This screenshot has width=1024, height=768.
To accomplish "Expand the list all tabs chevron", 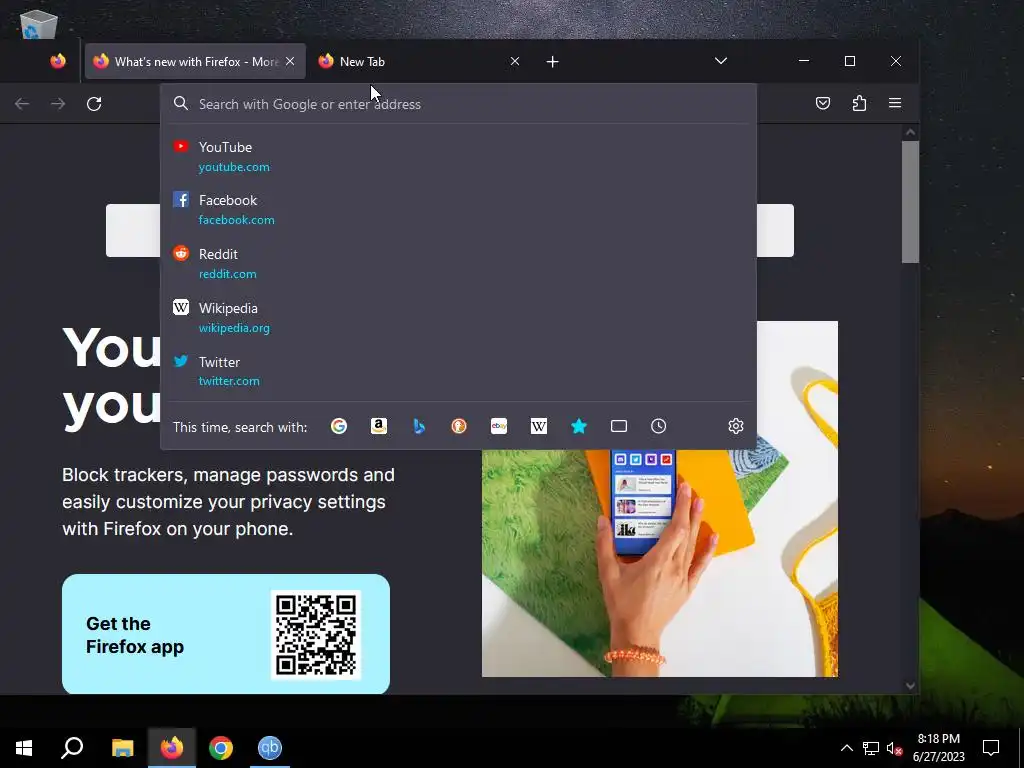I will tap(721, 61).
